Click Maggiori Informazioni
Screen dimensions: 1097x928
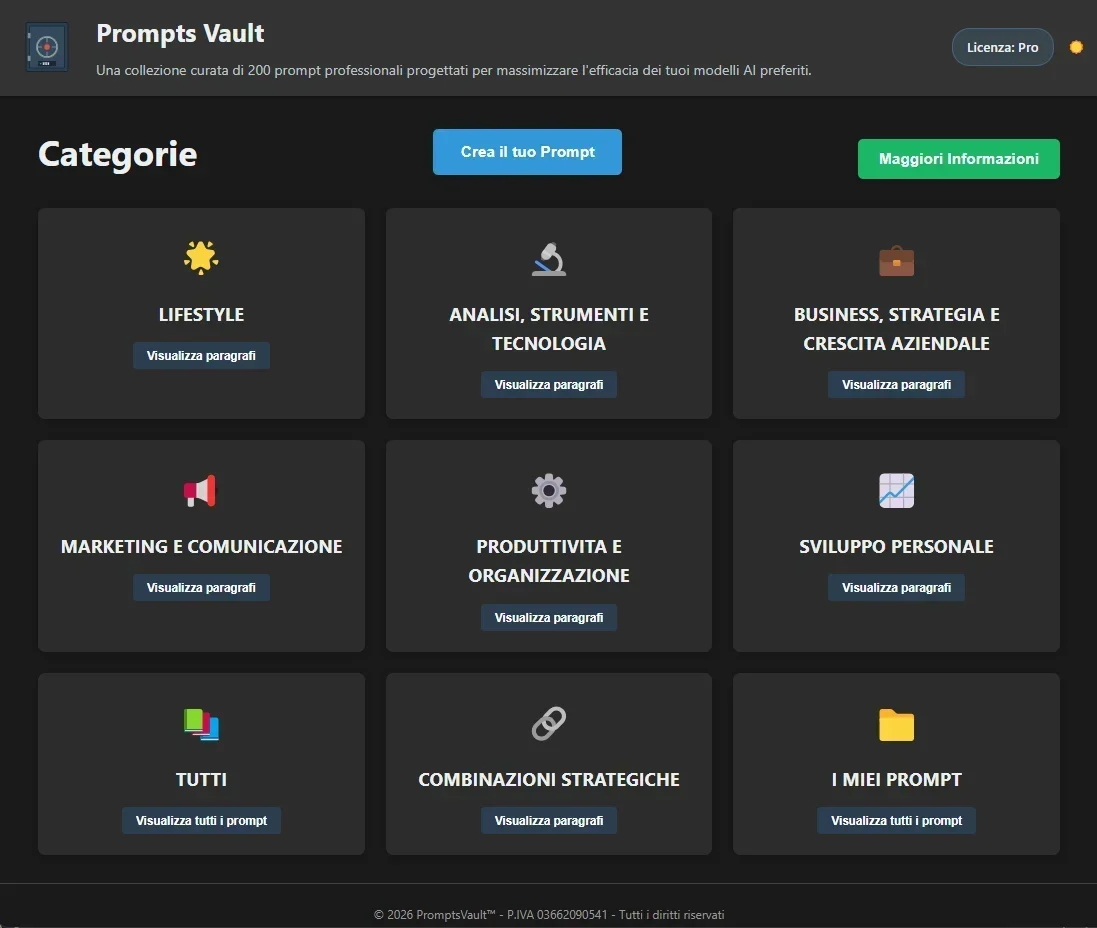click(x=957, y=158)
